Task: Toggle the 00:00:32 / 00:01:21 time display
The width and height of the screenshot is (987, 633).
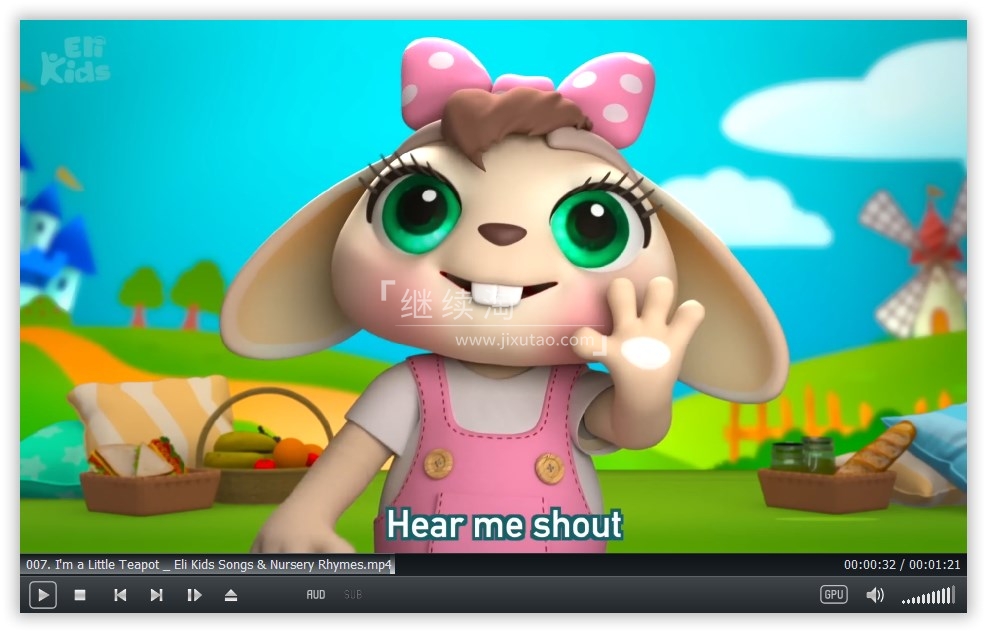Action: click(x=902, y=565)
